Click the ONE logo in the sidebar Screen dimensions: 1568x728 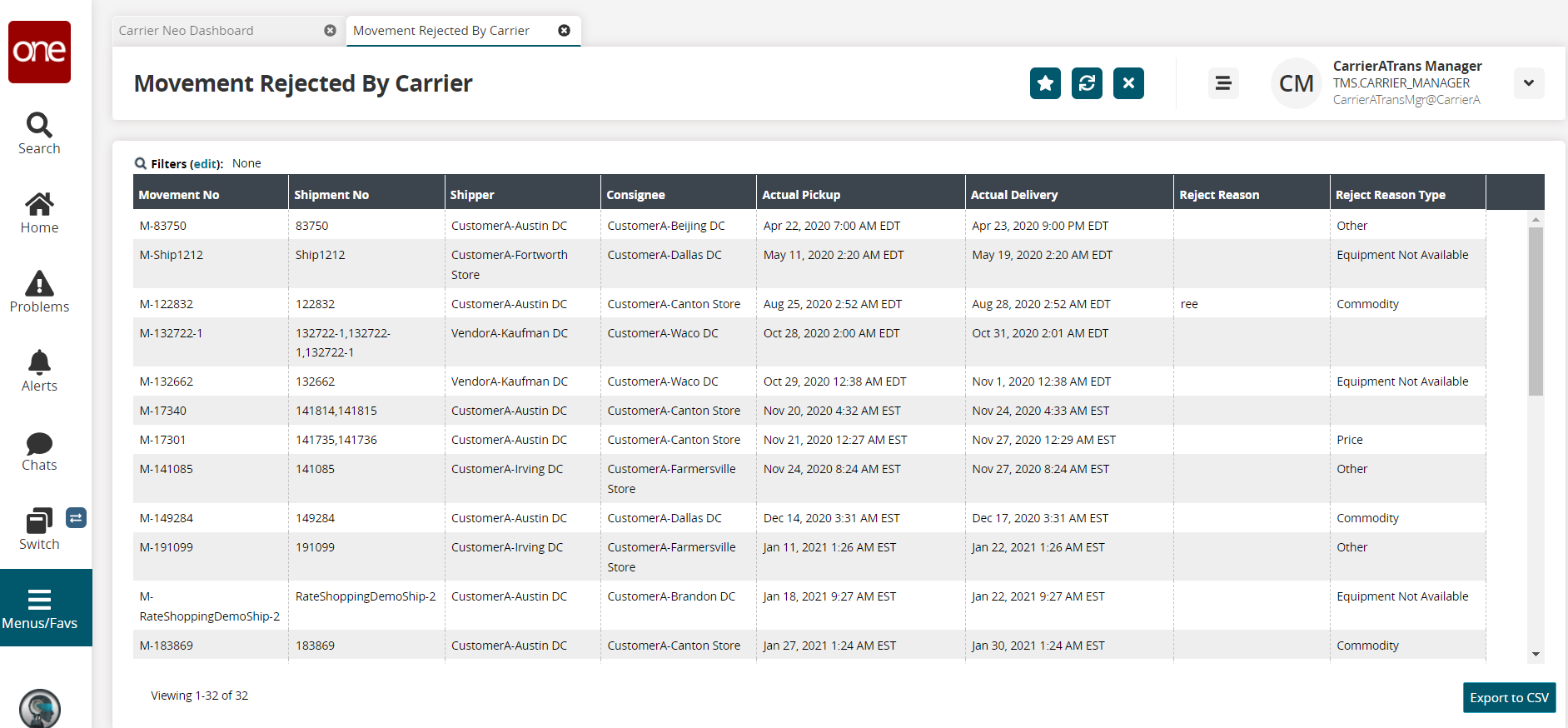(39, 52)
